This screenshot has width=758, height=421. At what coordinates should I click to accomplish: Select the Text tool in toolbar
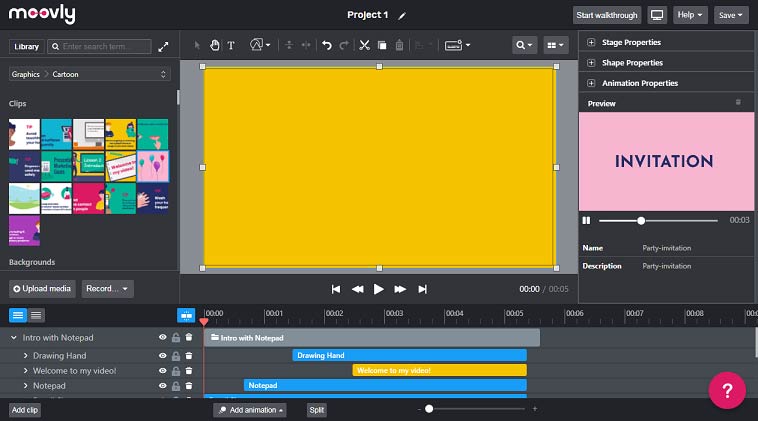pos(231,45)
